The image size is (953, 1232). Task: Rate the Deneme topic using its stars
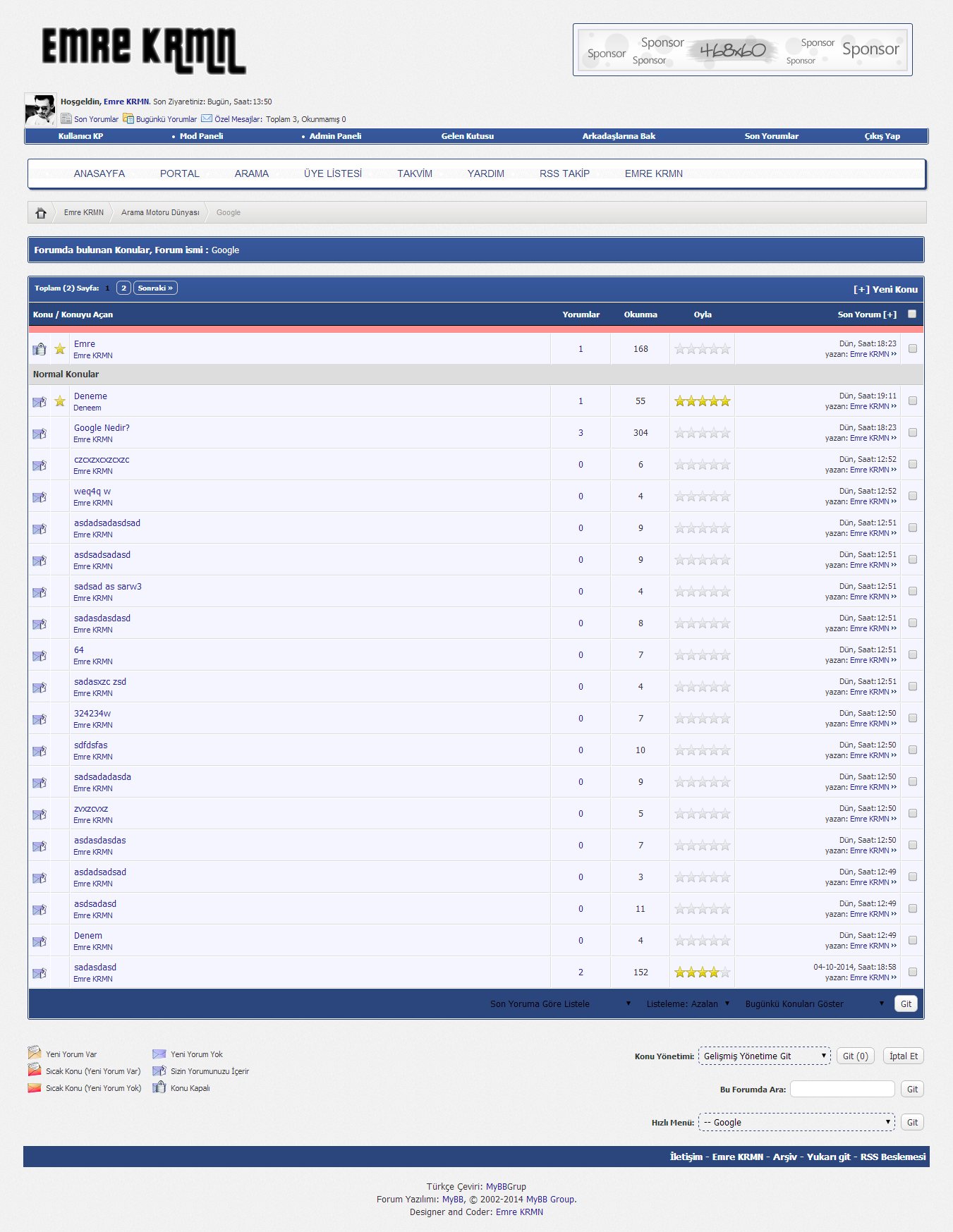tap(702, 401)
